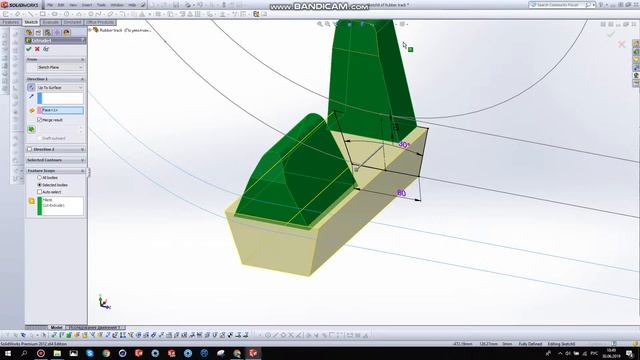The width and height of the screenshot is (640, 360).
Task: Expand Rubber track flyout tree node
Action: coord(90,30)
